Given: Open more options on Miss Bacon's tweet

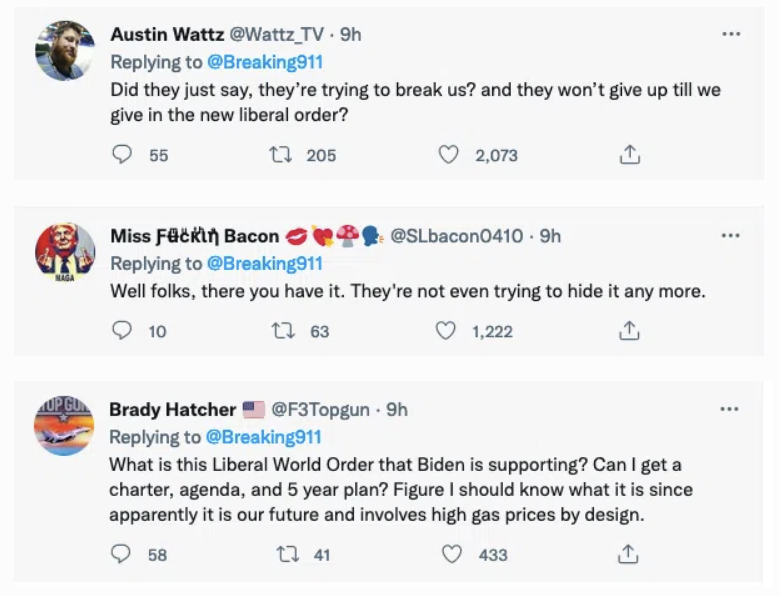Looking at the screenshot, I should (x=730, y=236).
